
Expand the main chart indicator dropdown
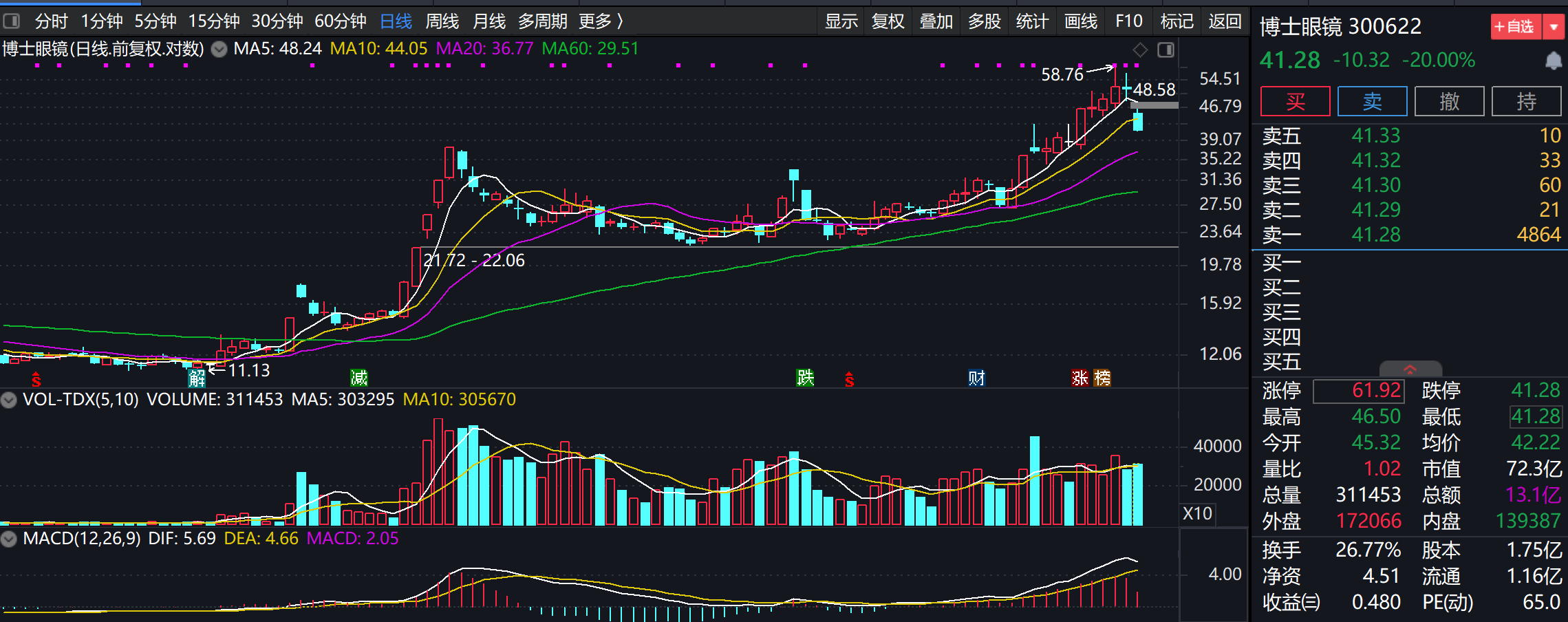coord(219,50)
